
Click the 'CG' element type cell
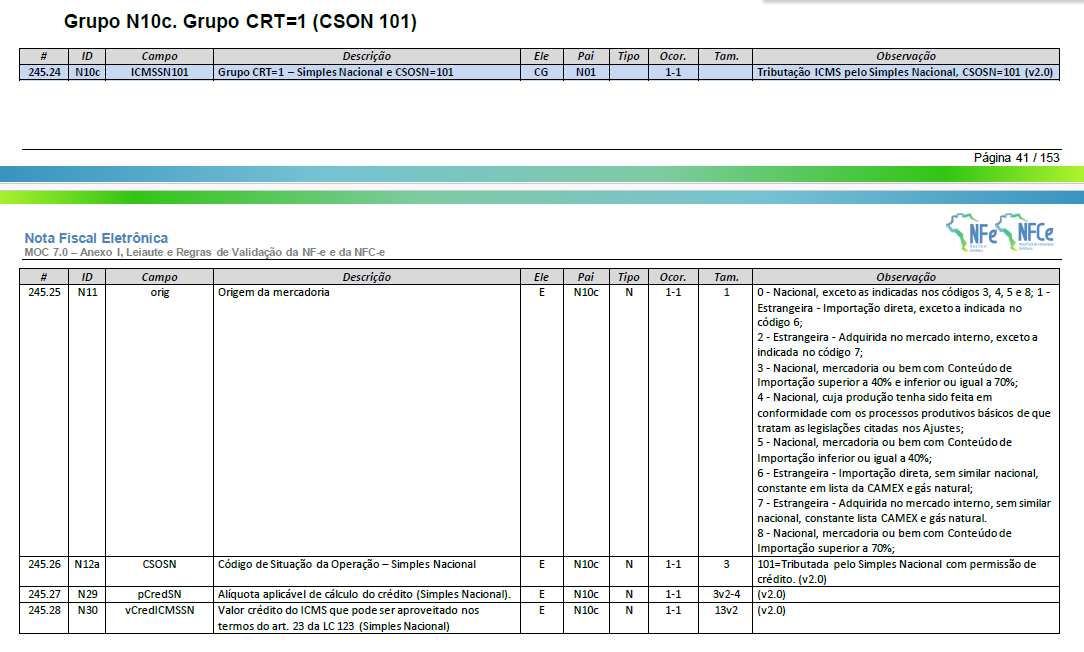(541, 72)
